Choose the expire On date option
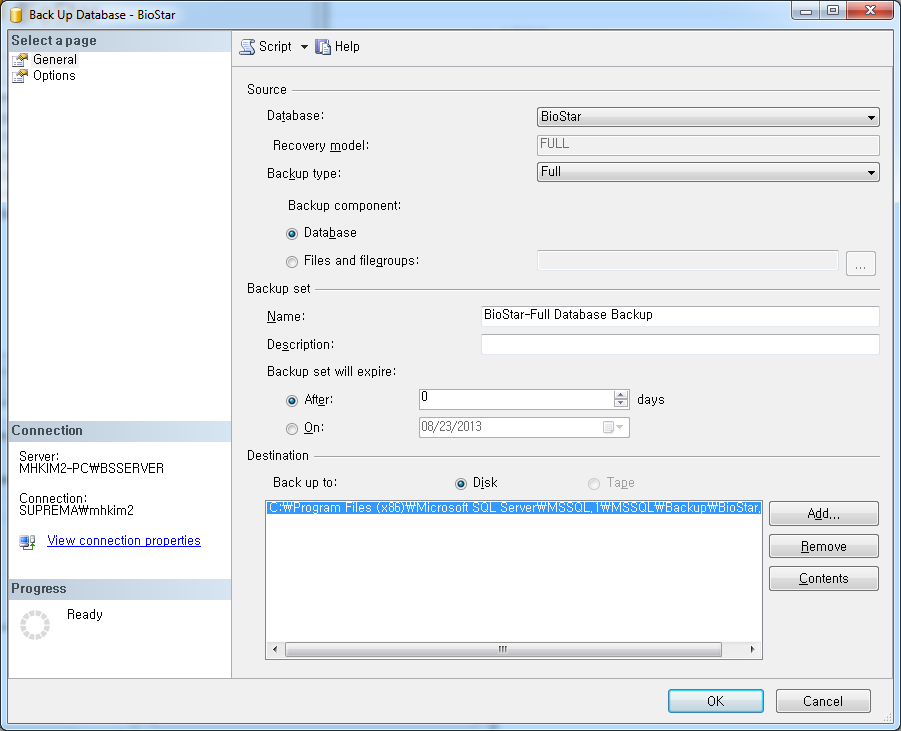The image size is (901, 731). 292,428
